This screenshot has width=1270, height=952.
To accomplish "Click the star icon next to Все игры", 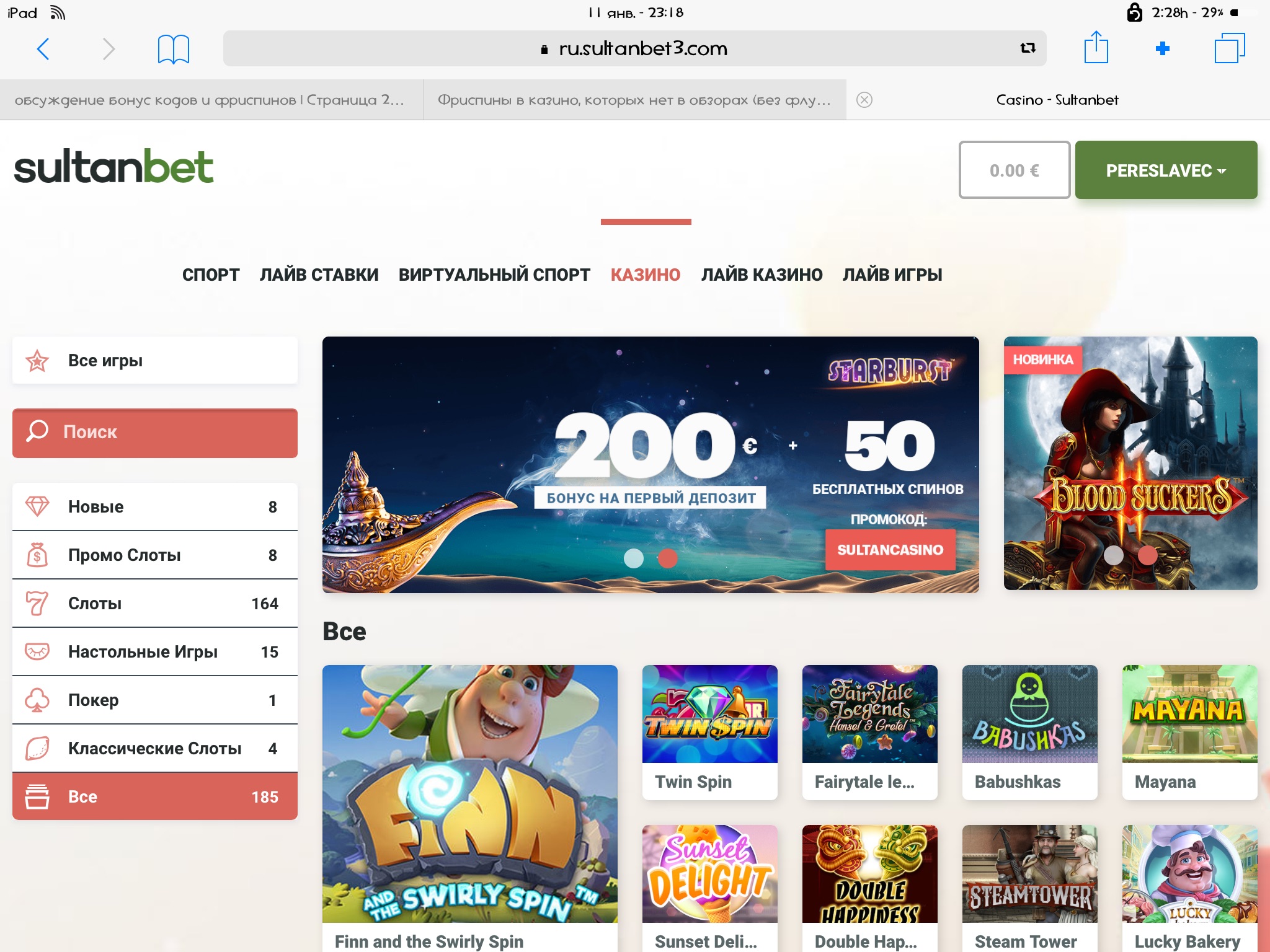I will (x=37, y=361).
